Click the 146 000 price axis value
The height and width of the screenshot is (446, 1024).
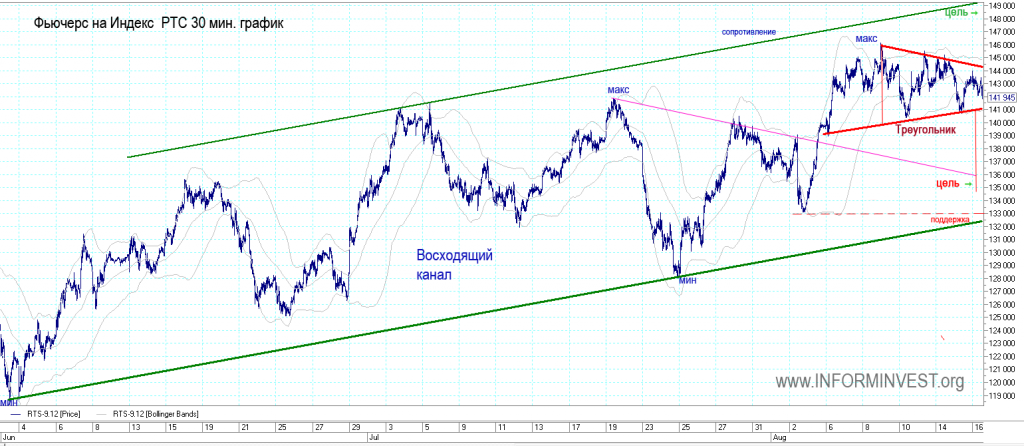pos(1002,44)
